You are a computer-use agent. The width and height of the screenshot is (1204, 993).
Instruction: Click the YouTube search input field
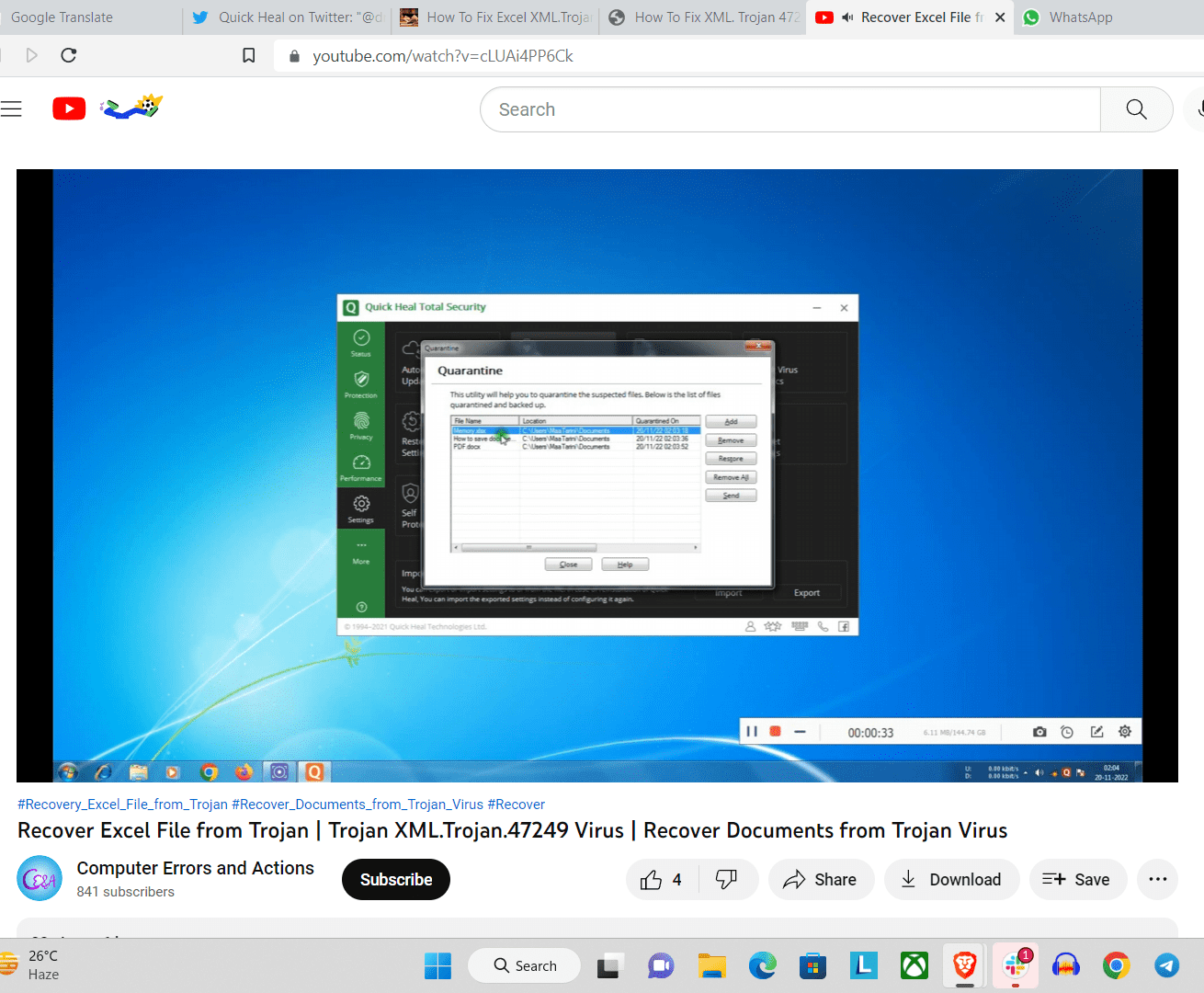point(790,109)
